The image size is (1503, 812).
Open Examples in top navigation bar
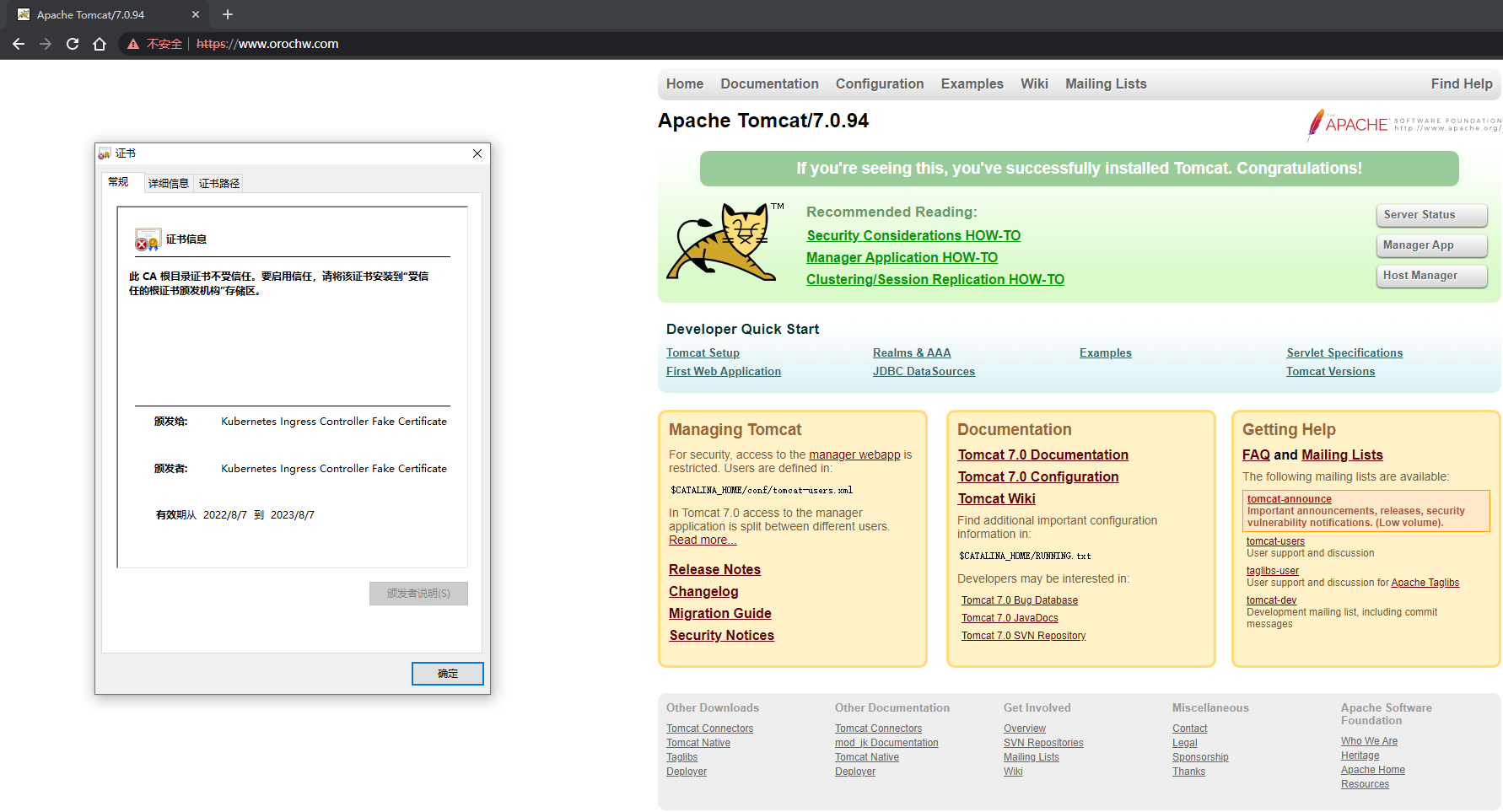click(972, 83)
